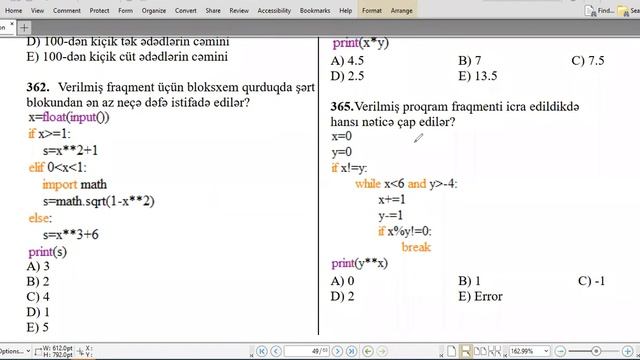
Task: Open the Convert ribbon tab
Action: 185,11
